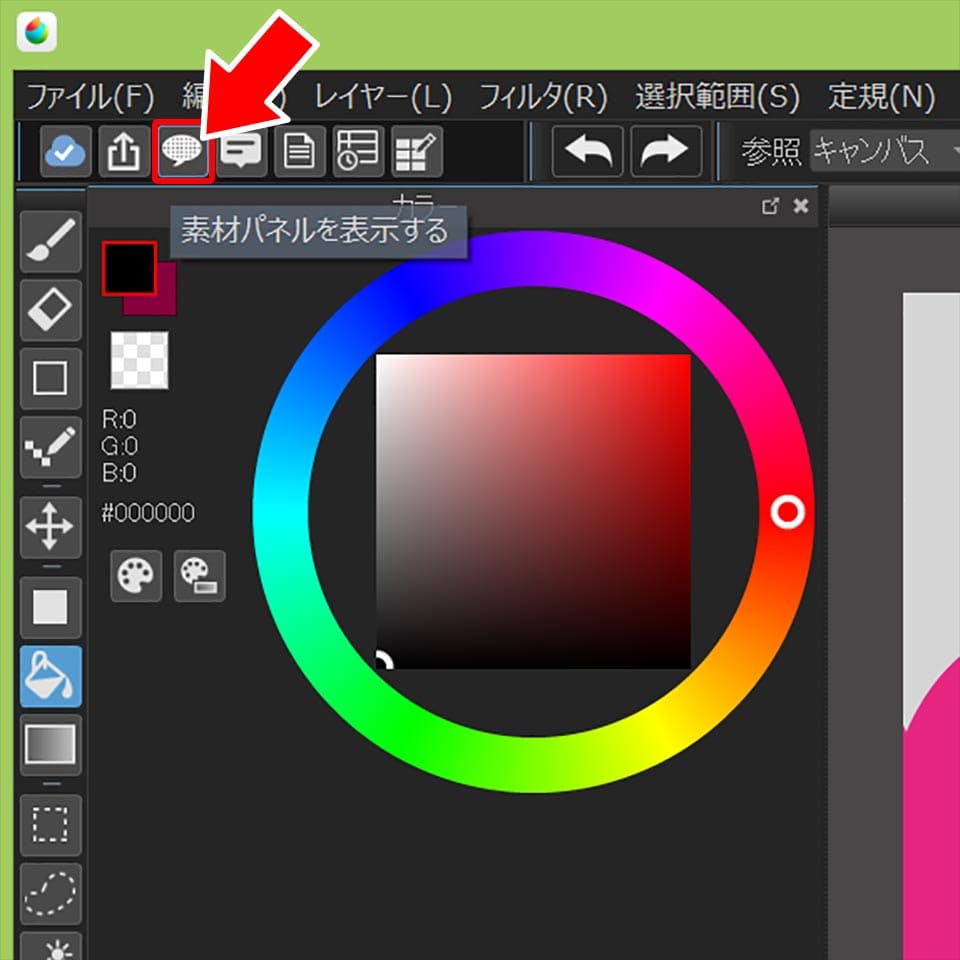The height and width of the screenshot is (960, 960).
Task: Click the panel layout with clock icon
Action: click(x=359, y=151)
